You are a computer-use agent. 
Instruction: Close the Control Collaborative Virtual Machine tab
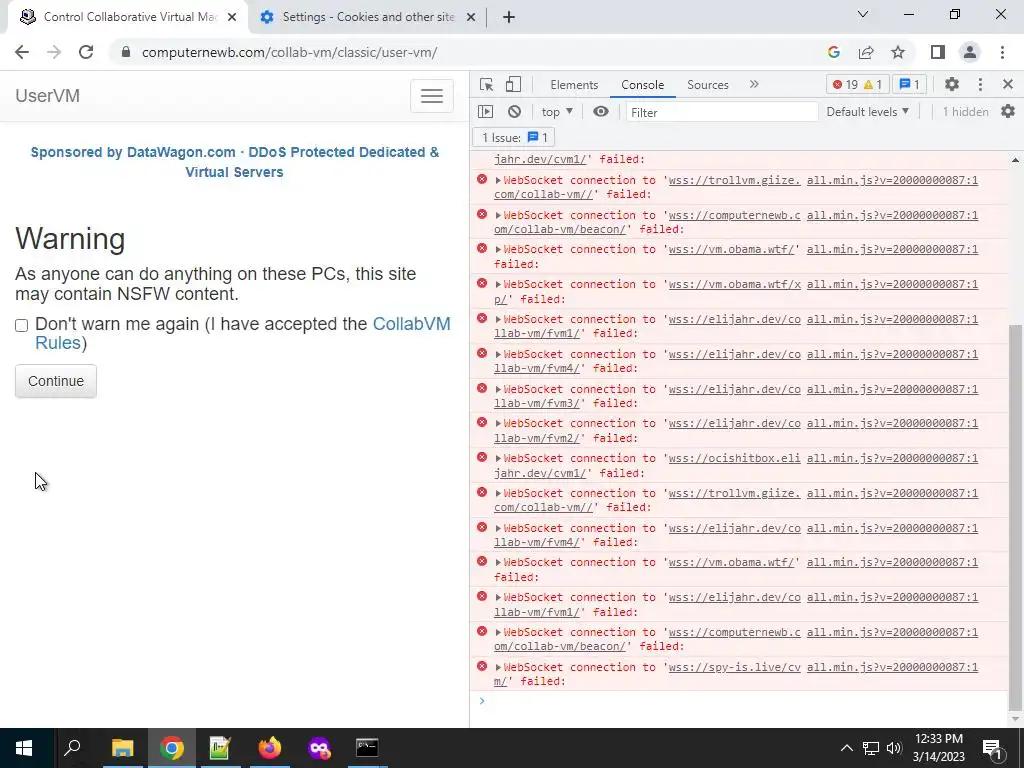(x=232, y=17)
